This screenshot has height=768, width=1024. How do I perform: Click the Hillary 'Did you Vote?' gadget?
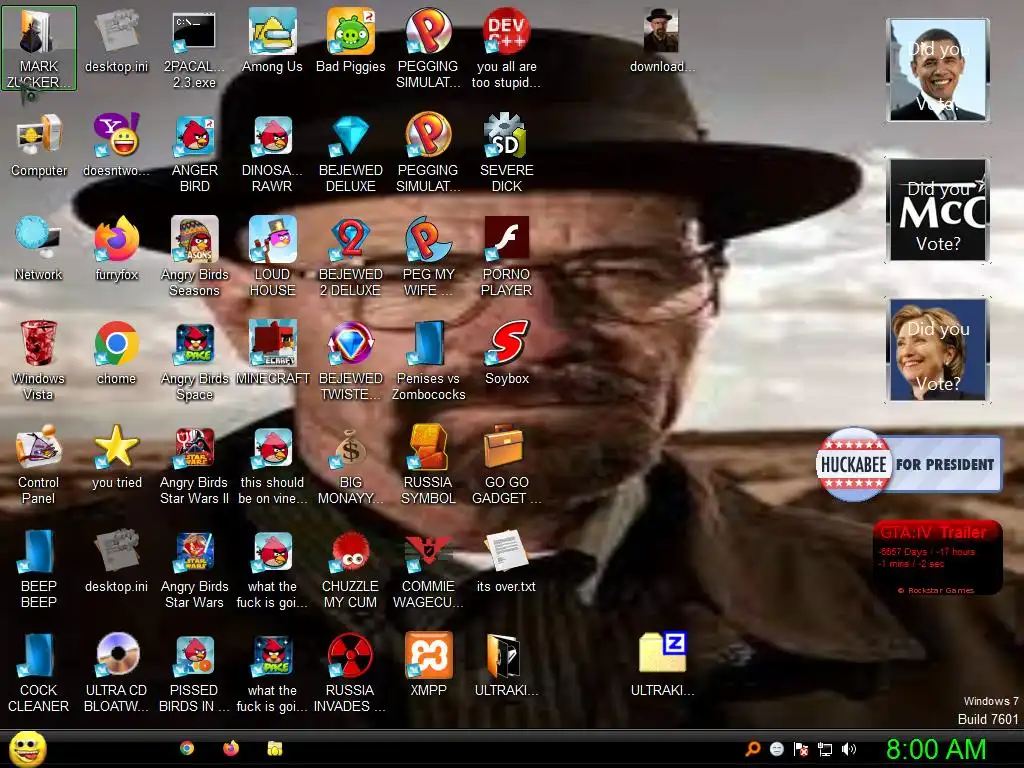[938, 350]
